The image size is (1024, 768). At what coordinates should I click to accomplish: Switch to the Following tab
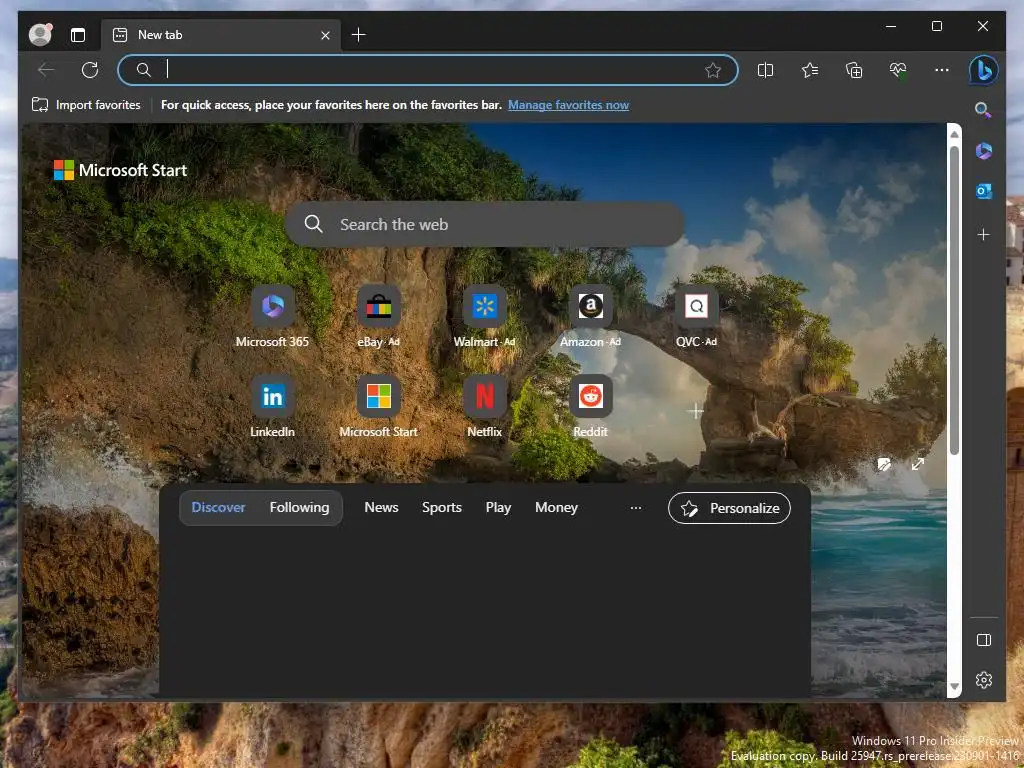pyautogui.click(x=299, y=507)
